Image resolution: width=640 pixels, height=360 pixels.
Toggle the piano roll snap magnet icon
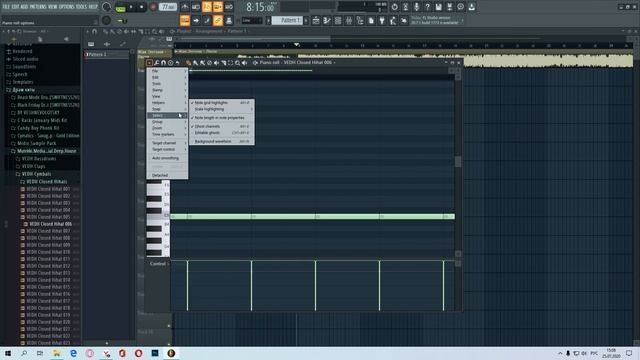pyautogui.click(x=163, y=62)
